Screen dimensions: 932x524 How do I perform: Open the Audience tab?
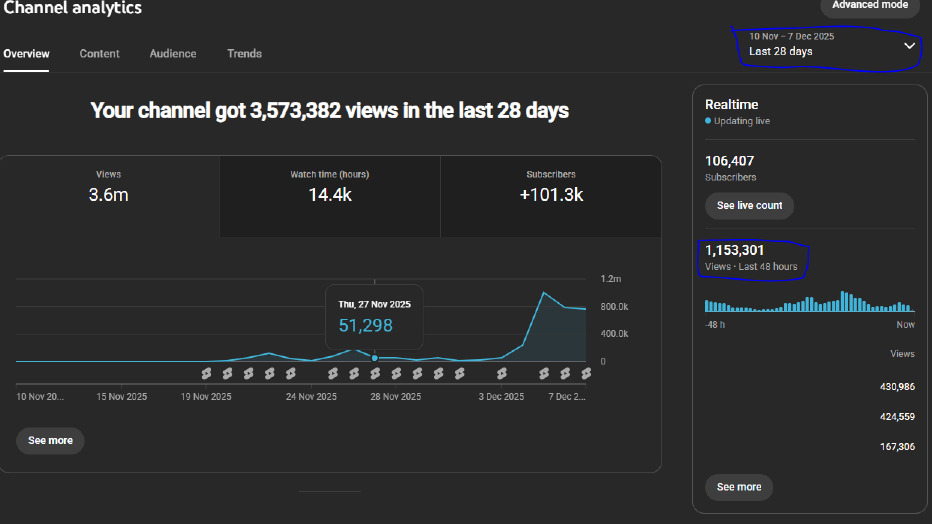(x=173, y=54)
